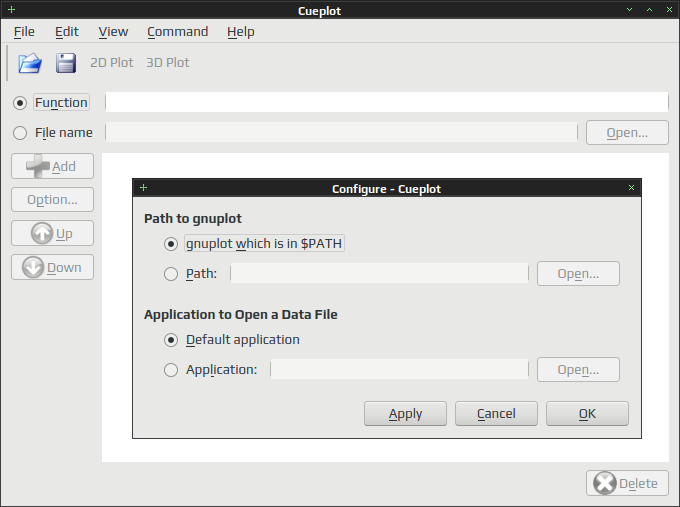680x507 pixels.
Task: Click the save floppy disk icon
Action: 66,63
